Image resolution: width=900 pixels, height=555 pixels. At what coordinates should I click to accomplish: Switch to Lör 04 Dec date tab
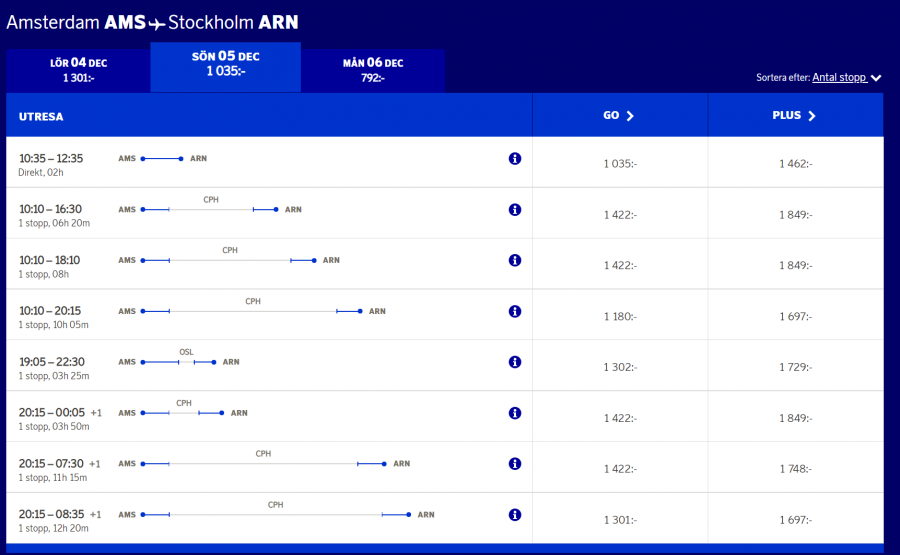tap(78, 70)
